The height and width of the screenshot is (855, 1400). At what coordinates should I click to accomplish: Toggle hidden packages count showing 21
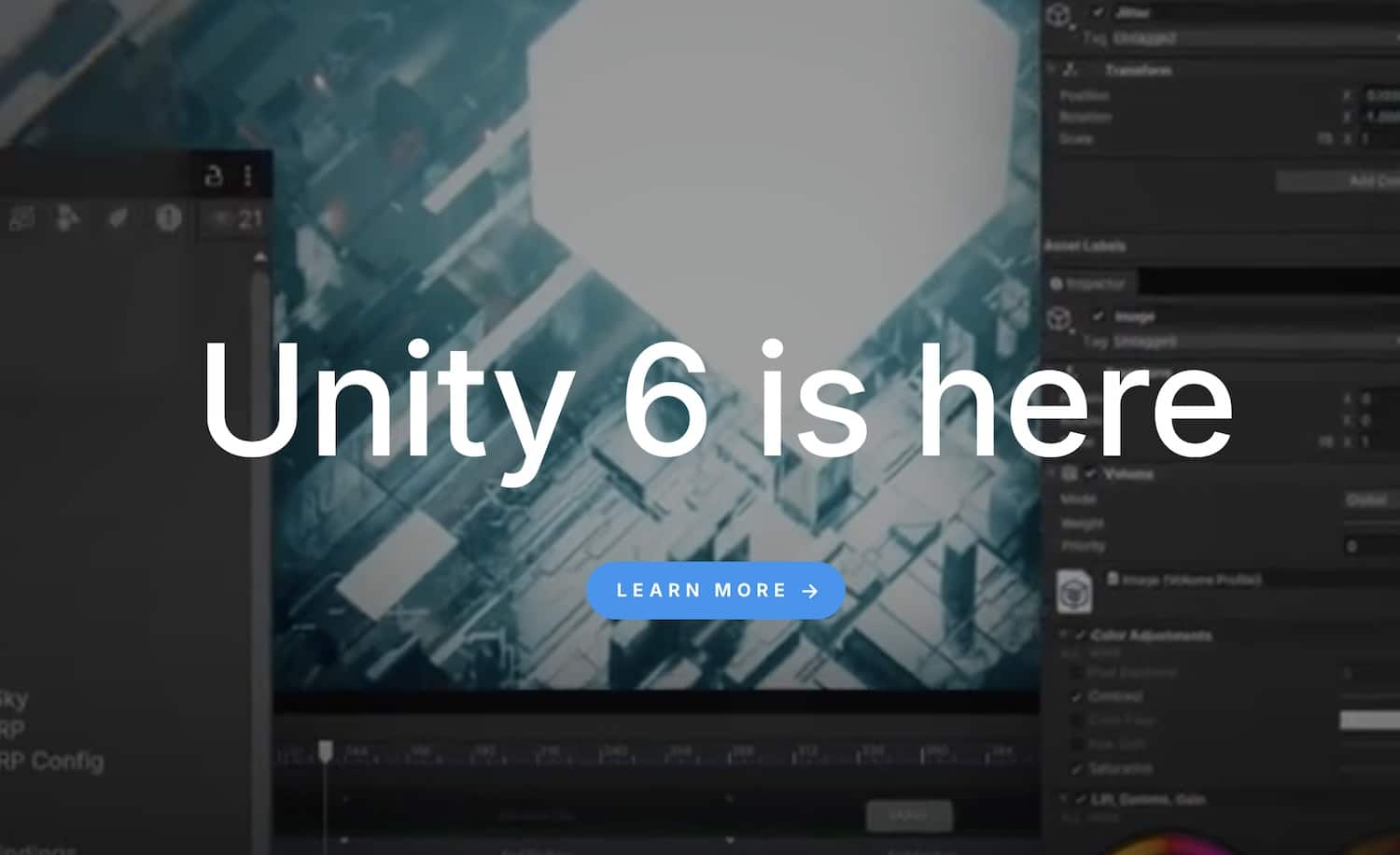(238, 219)
